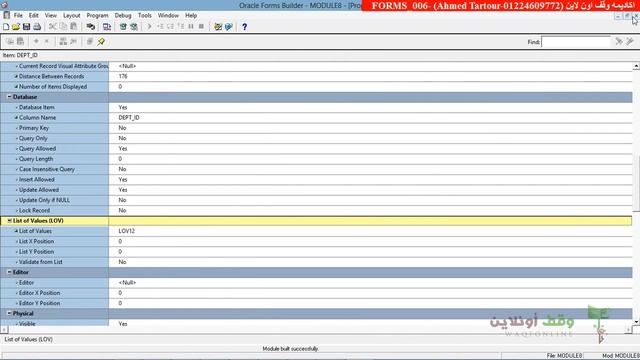
Task: Connect to database via Connect icon
Action: [x=91, y=27]
